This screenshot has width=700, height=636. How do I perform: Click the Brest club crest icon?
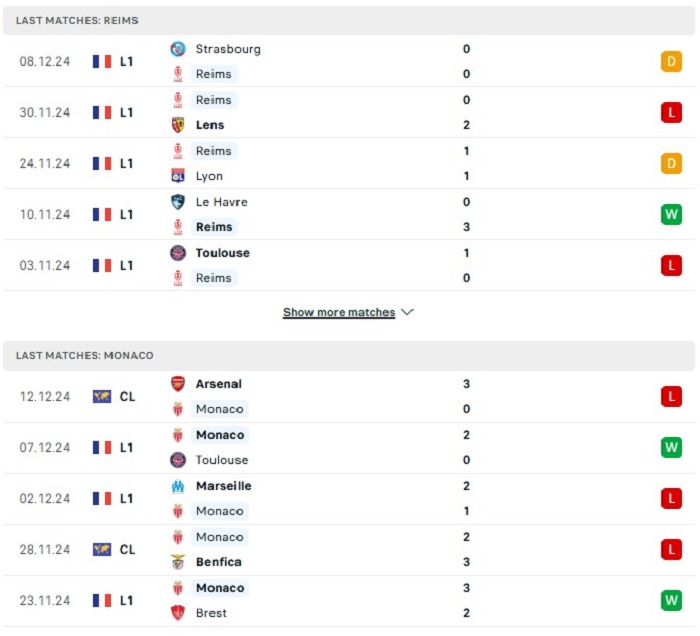pyautogui.click(x=178, y=613)
